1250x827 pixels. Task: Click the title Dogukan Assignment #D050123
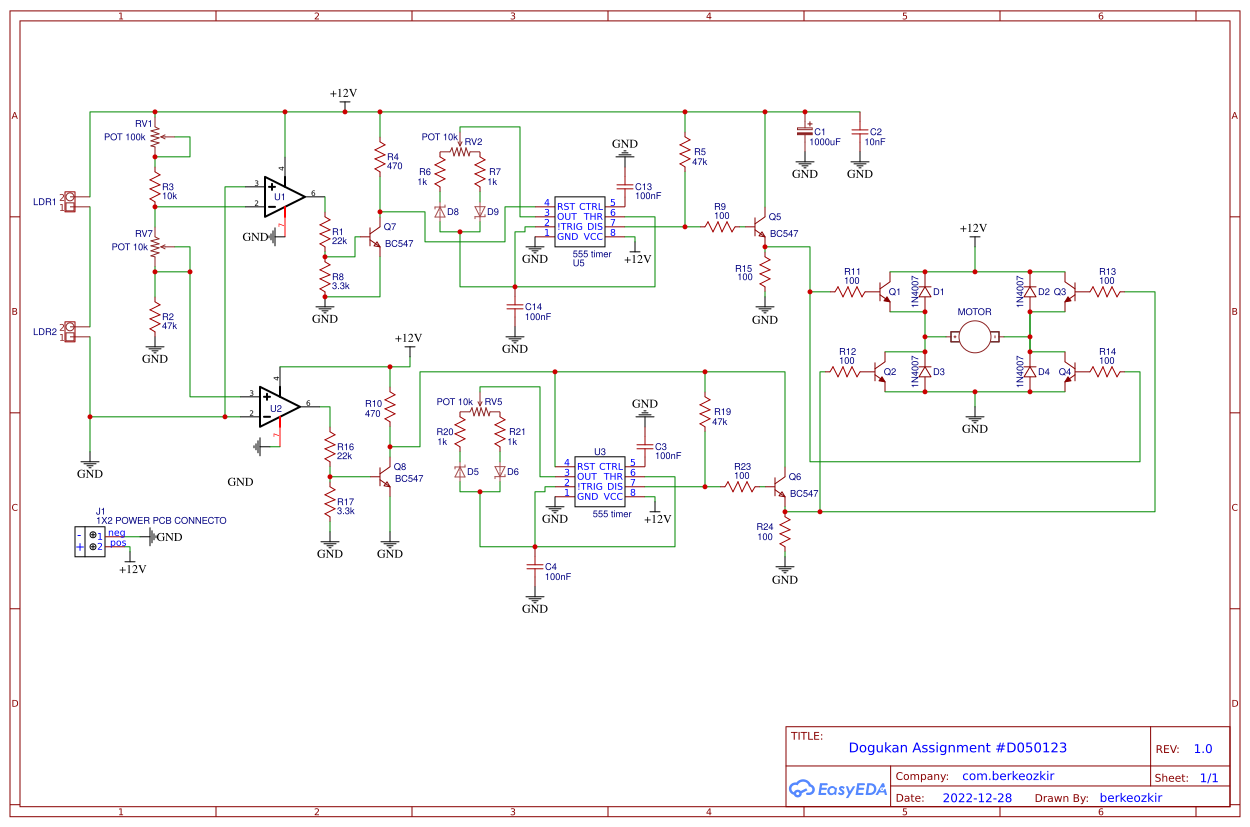click(958, 747)
